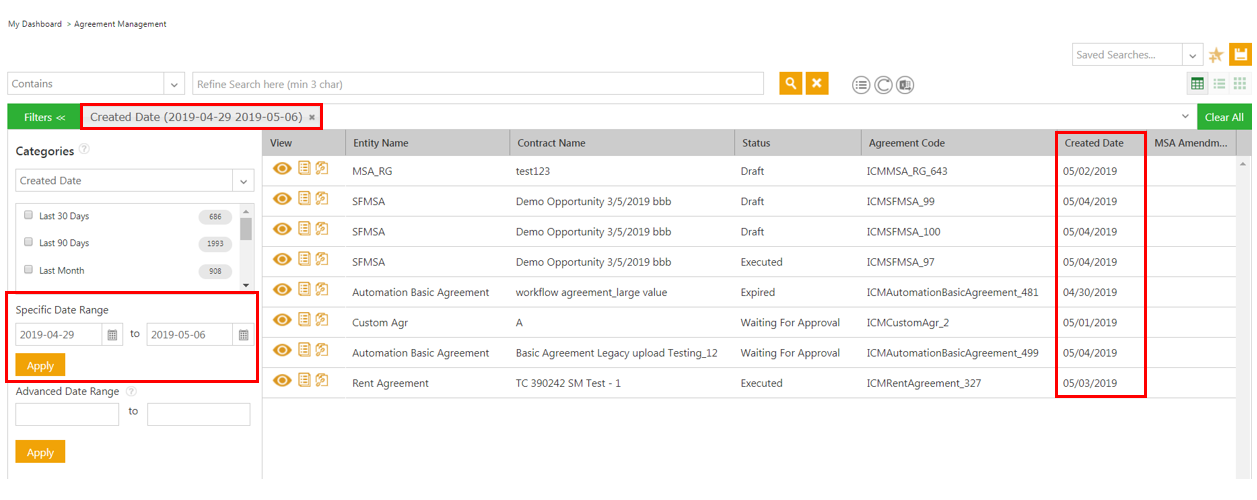Click the Status column header
1257x500 pixels.
pos(756,143)
